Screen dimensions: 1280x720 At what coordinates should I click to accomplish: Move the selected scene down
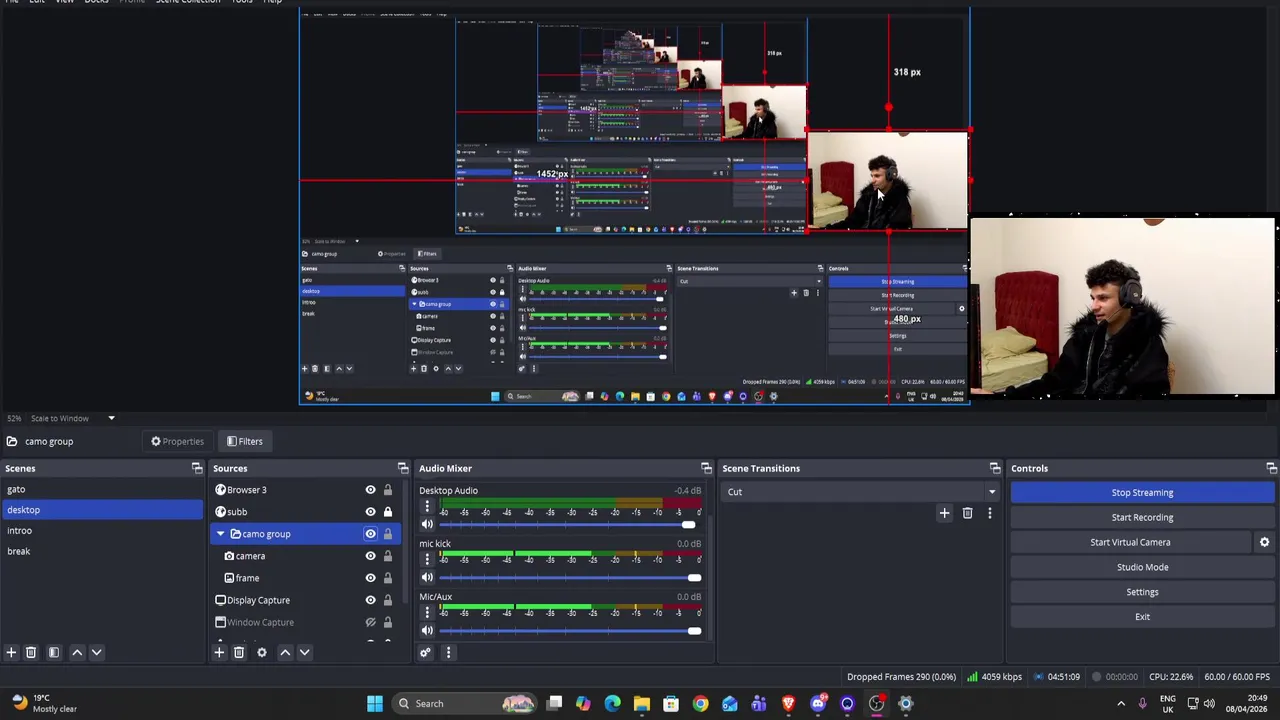click(97, 652)
